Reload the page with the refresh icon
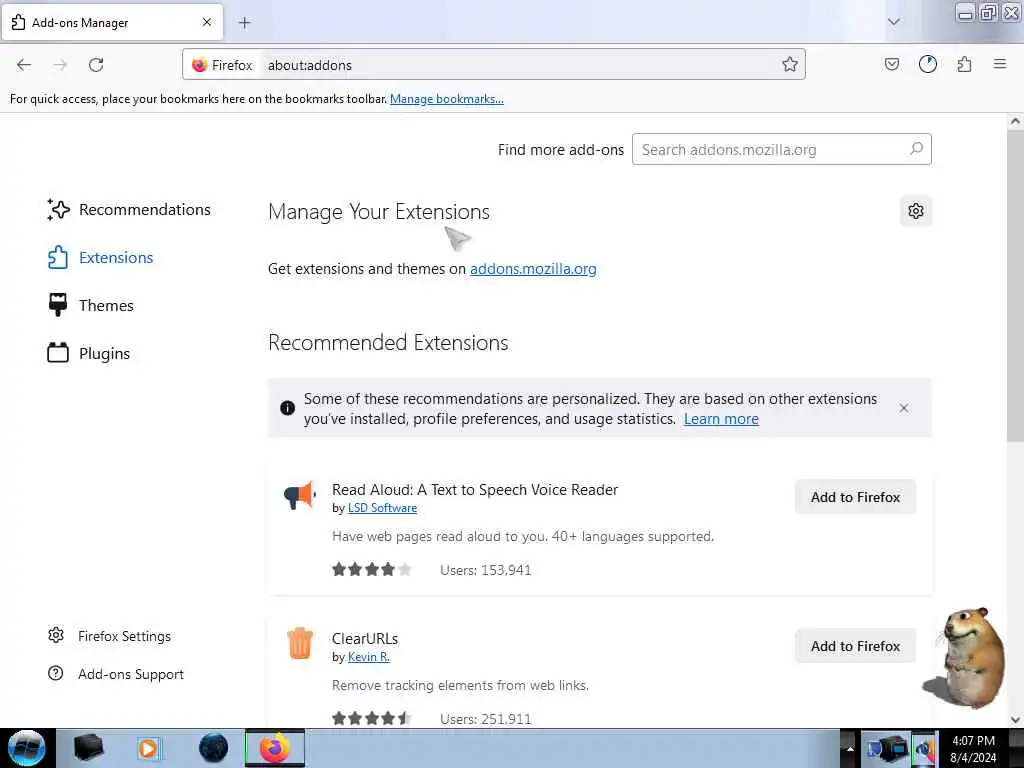Screen dimensions: 1024x768 coord(96,65)
